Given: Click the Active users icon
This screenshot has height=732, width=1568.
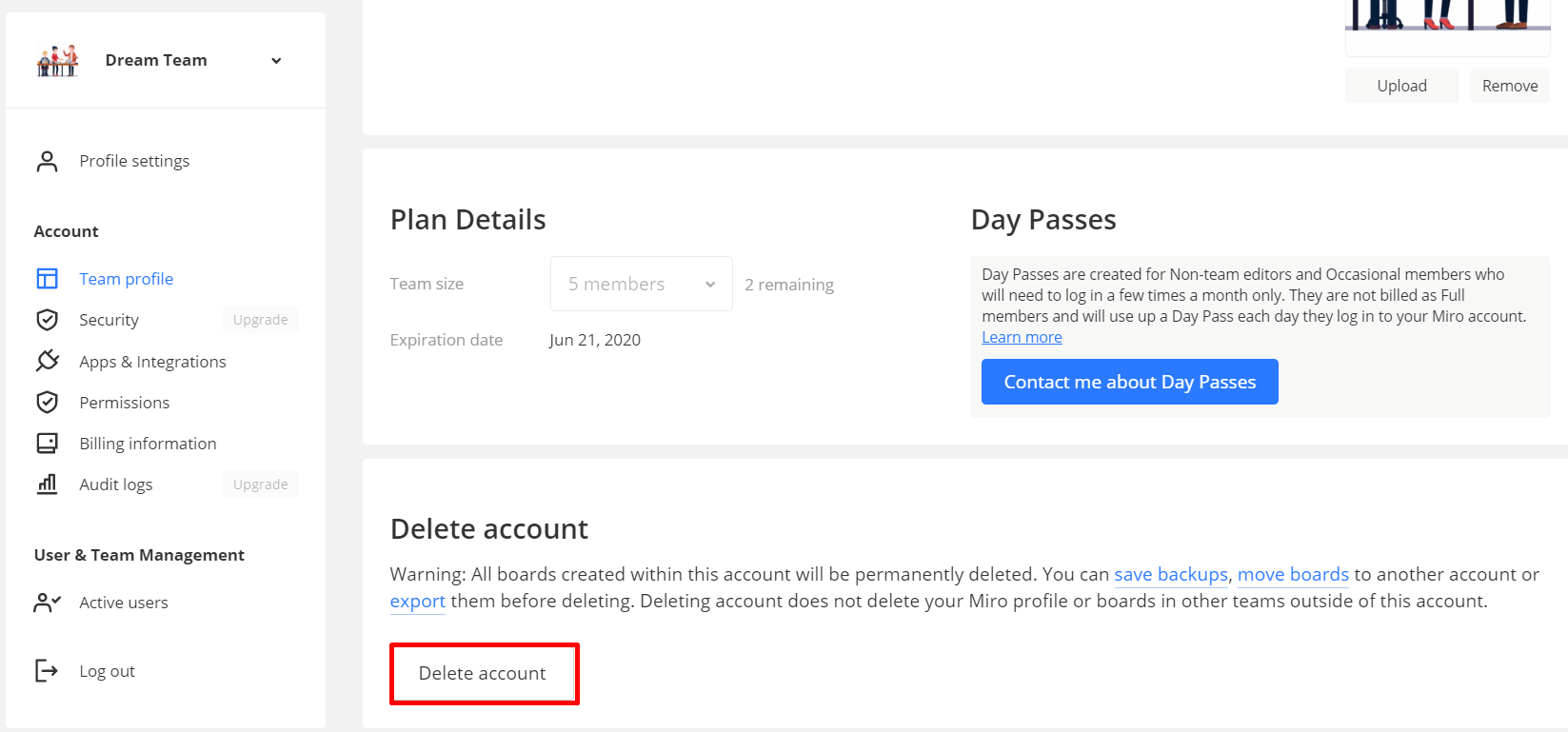Looking at the screenshot, I should 47,603.
